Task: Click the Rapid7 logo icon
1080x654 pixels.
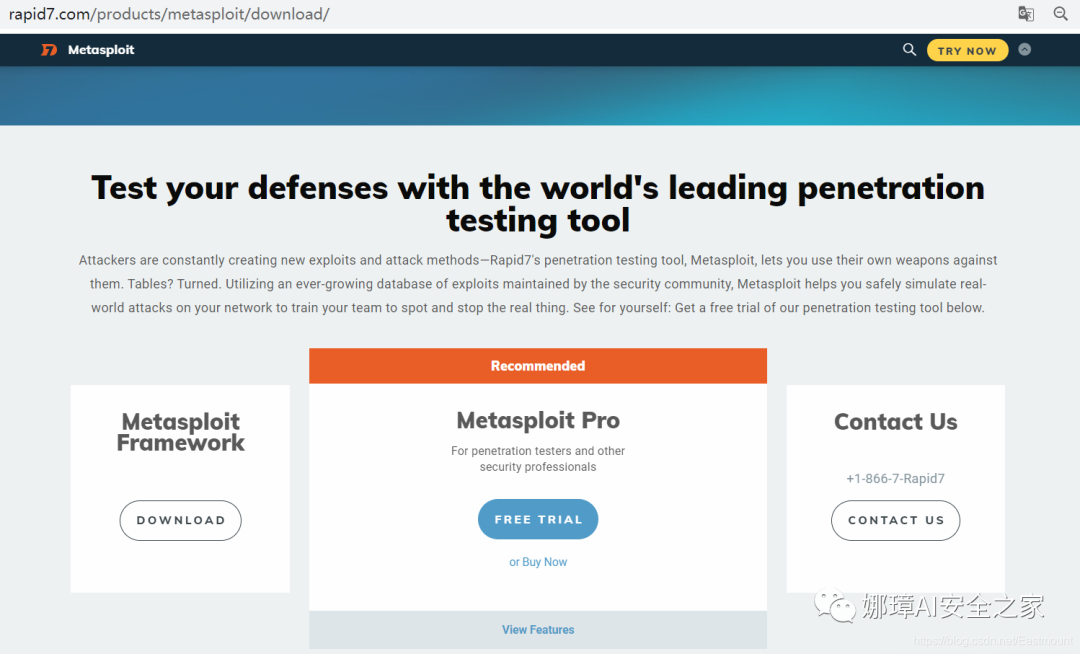Action: point(49,50)
